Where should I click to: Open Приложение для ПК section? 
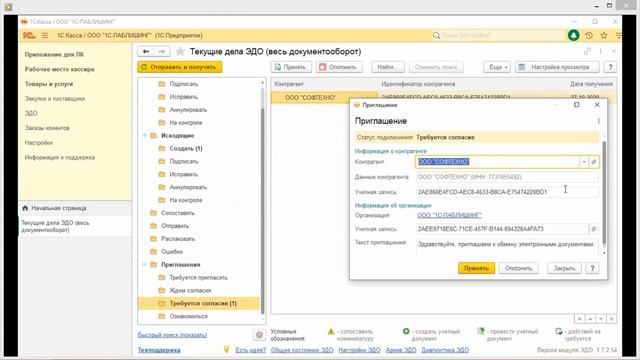tap(54, 54)
